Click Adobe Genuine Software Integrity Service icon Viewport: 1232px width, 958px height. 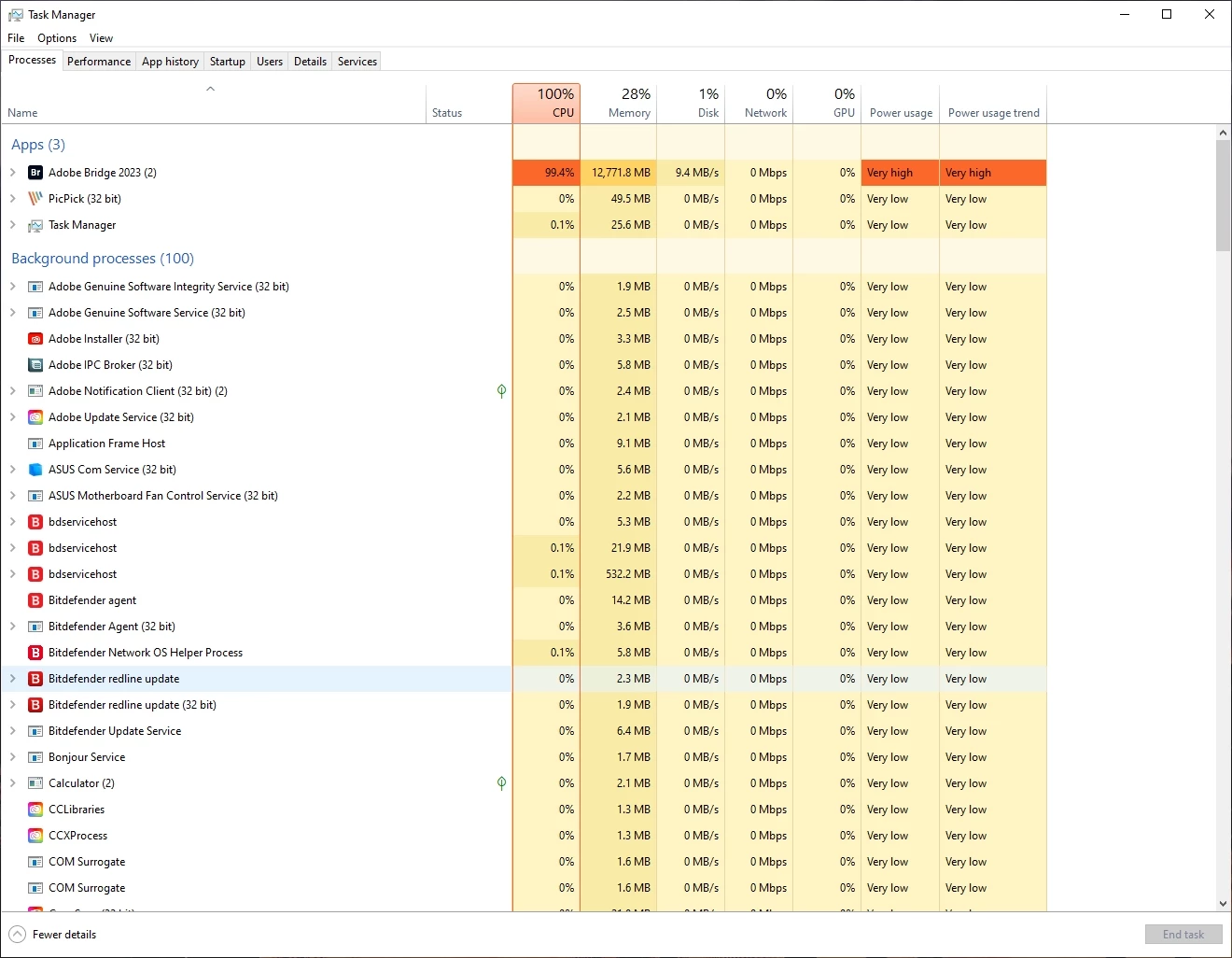[35, 287]
